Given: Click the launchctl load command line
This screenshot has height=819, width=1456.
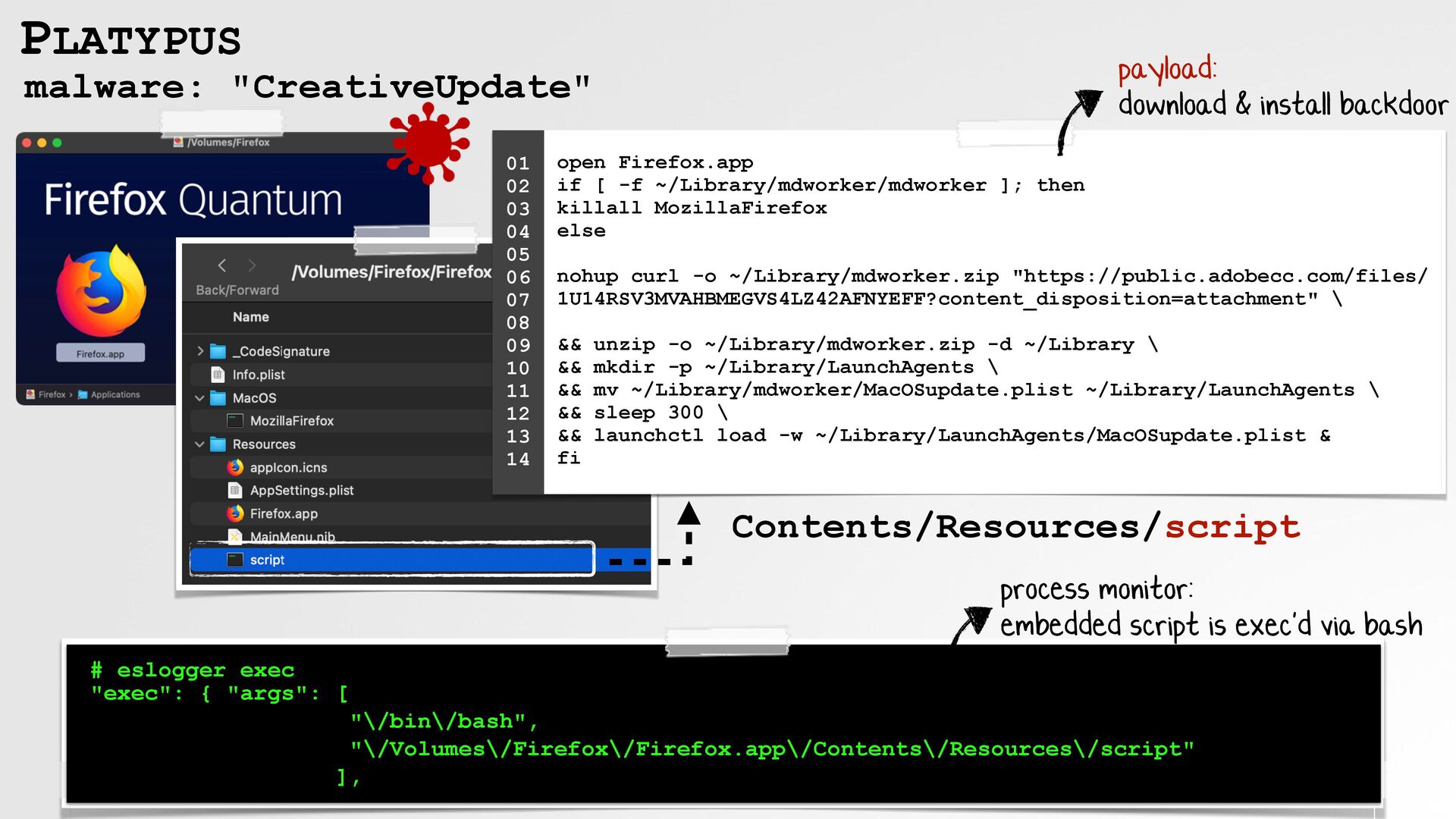Looking at the screenshot, I should coord(944,435).
